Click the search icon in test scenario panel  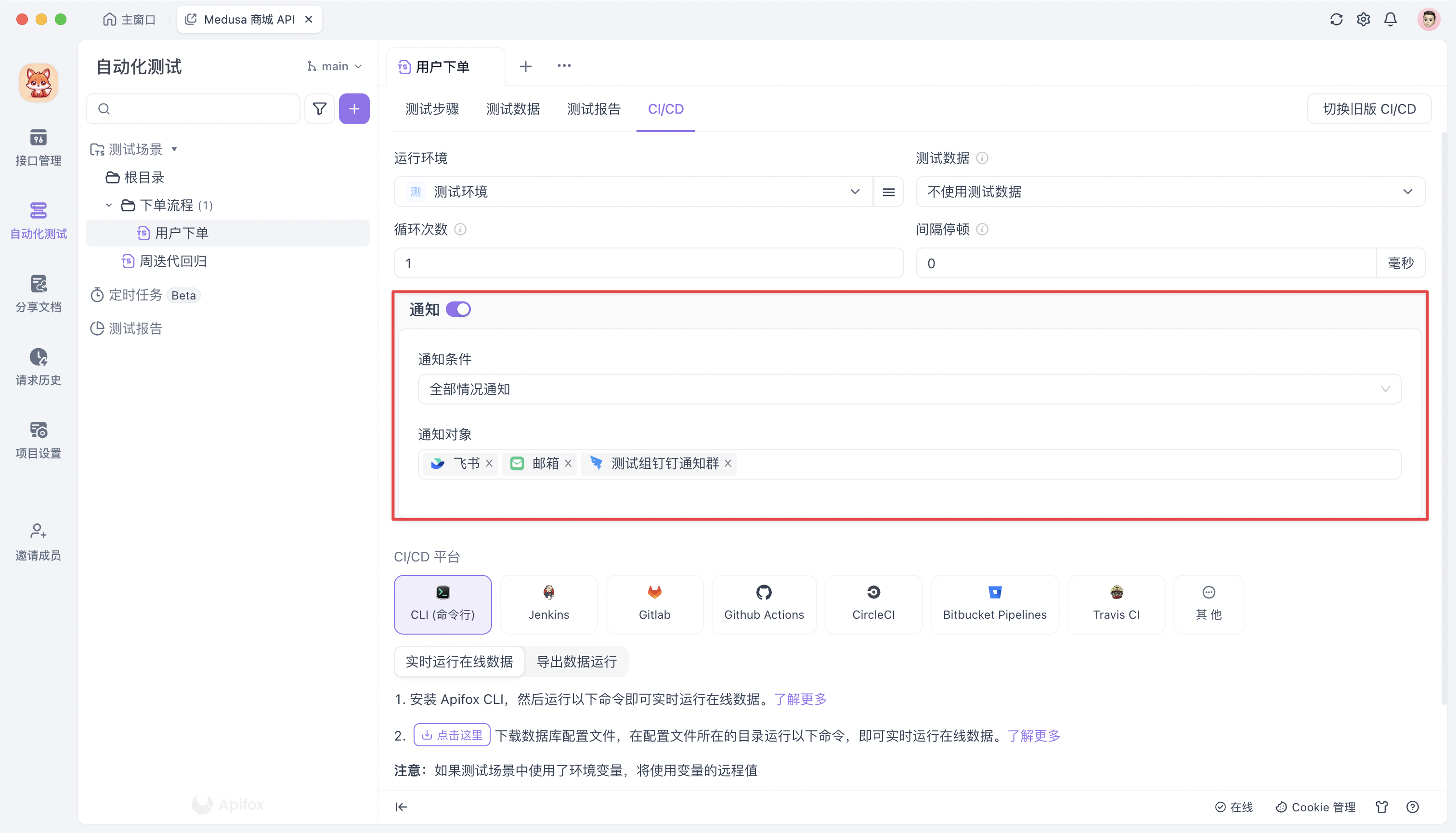[104, 109]
